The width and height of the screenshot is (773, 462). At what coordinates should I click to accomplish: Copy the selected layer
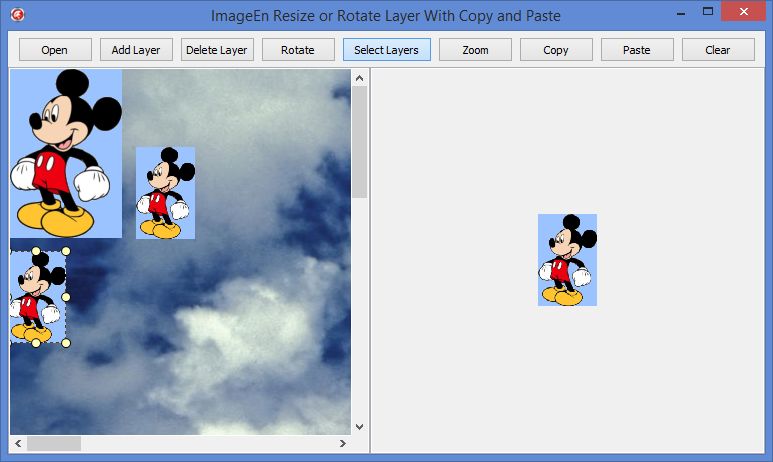(556, 50)
